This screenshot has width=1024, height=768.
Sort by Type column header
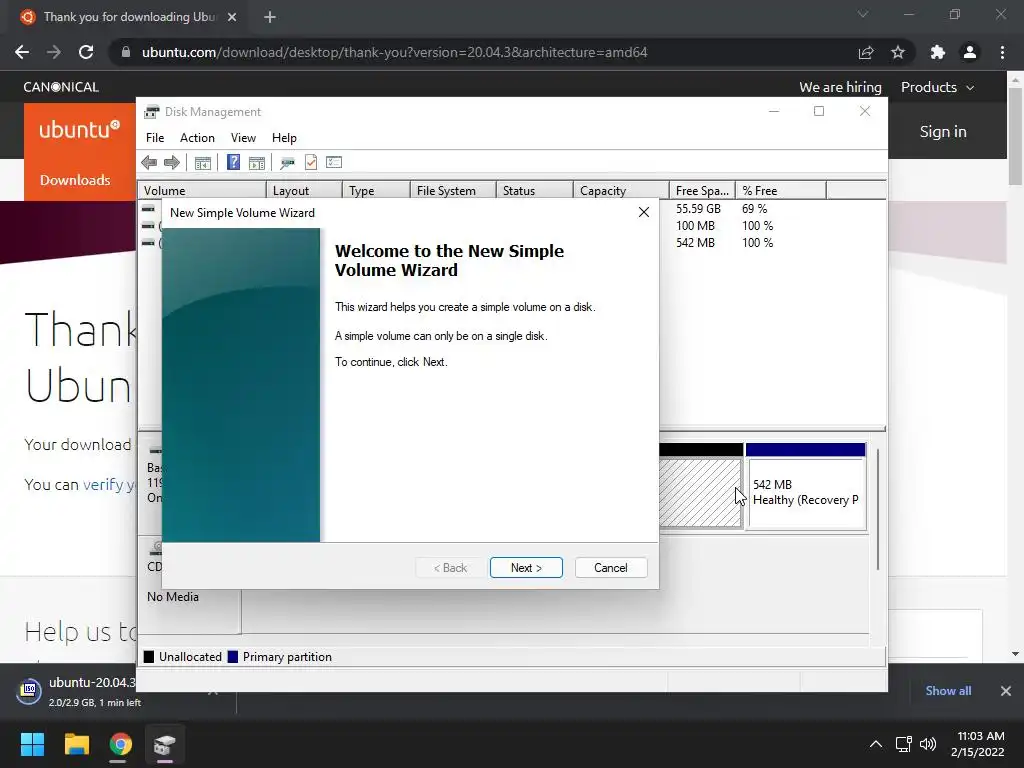376,191
